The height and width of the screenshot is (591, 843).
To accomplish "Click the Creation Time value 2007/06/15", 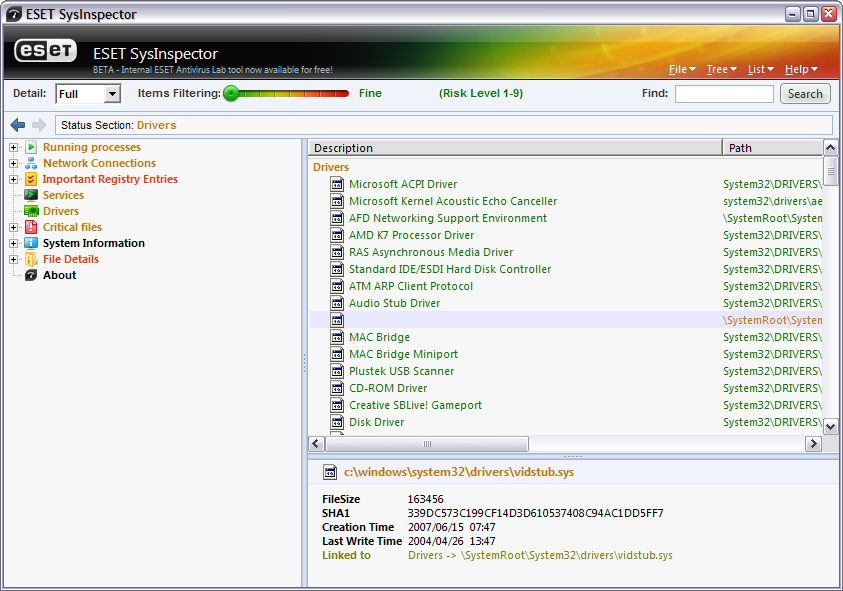I will (452, 527).
